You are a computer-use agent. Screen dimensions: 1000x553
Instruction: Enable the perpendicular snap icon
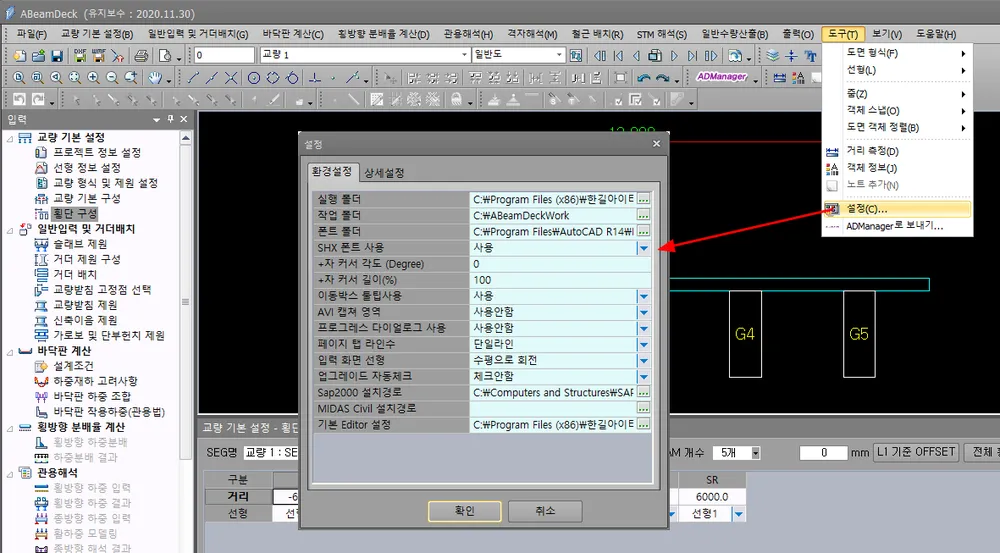pos(314,78)
